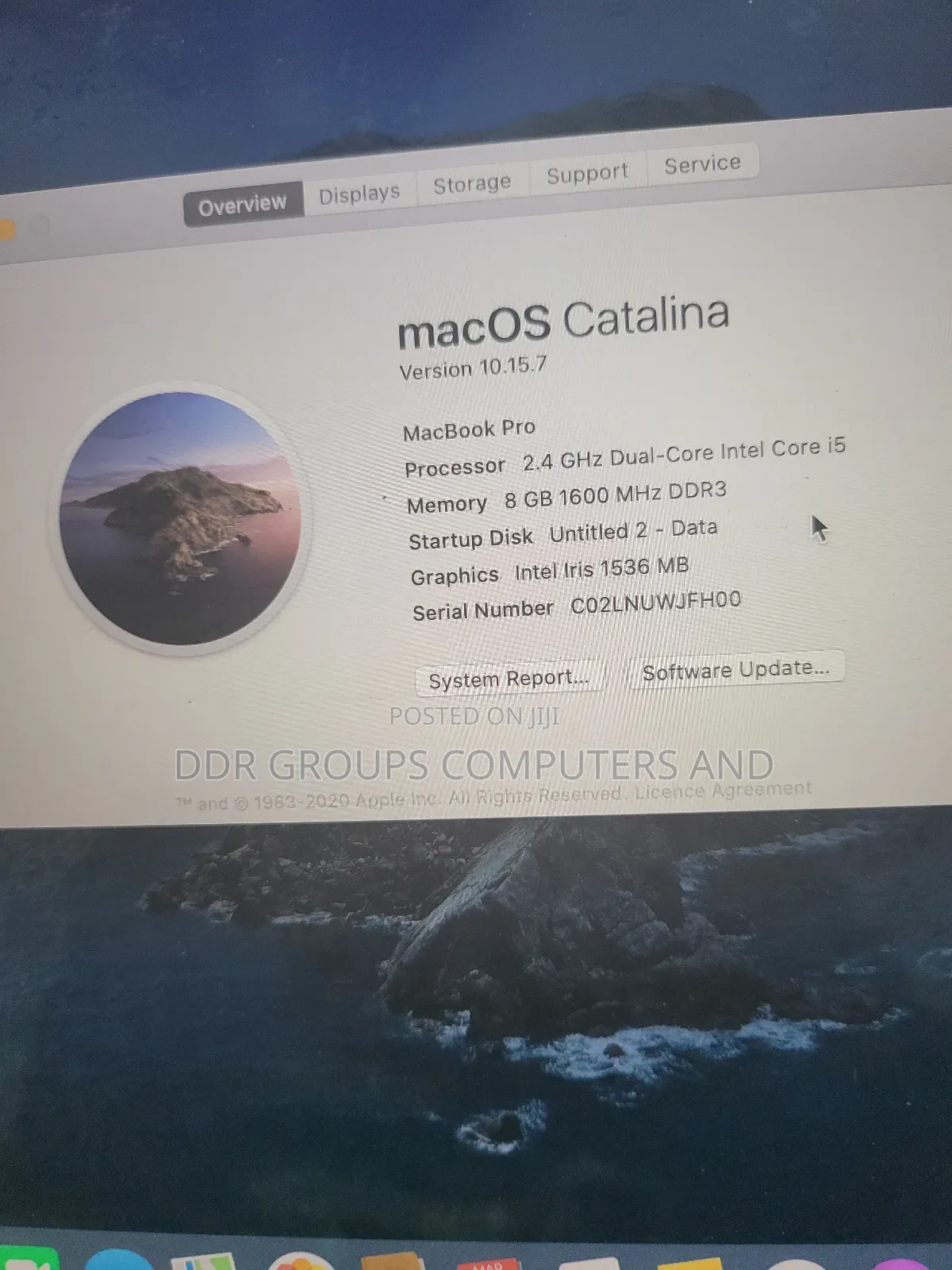Click the serial number "C02LNUWJFH00"
The height and width of the screenshot is (1270, 952).
click(656, 602)
